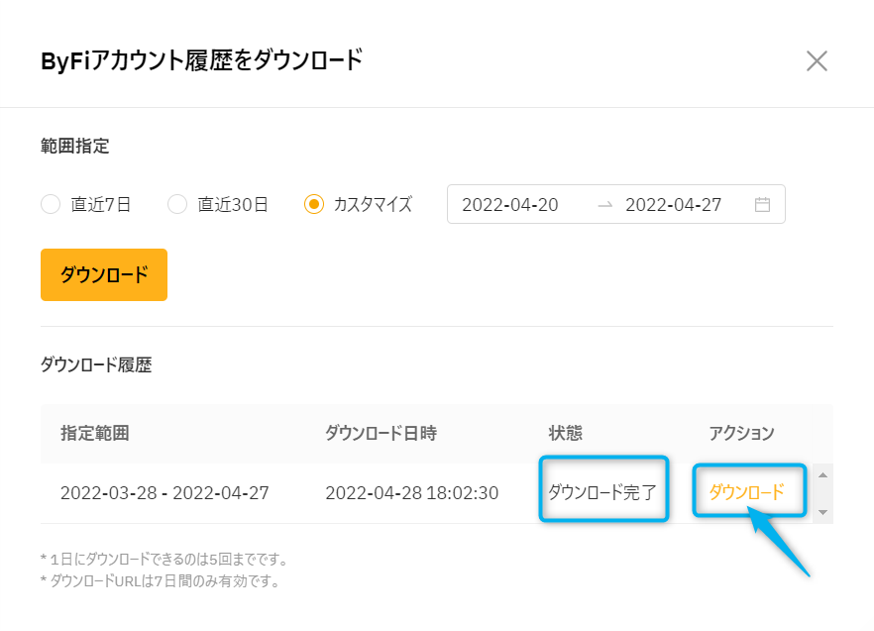
Task: Click the end date 2022-04-27 field
Action: point(673,205)
